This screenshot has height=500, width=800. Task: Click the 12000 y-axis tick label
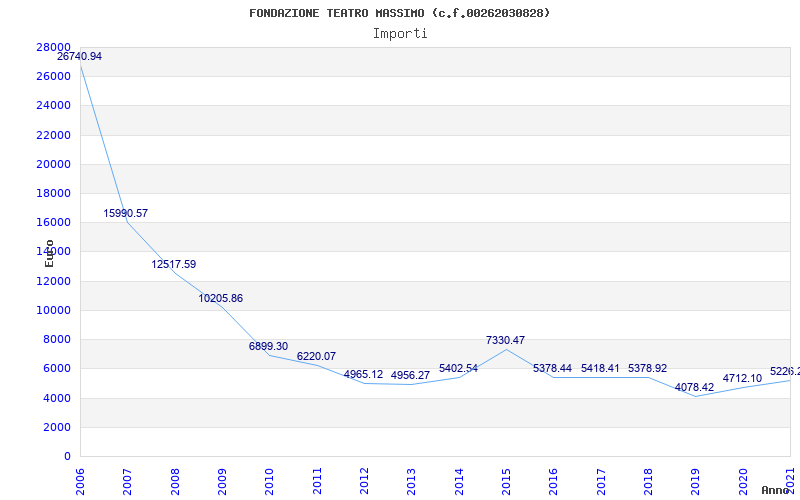(53, 281)
